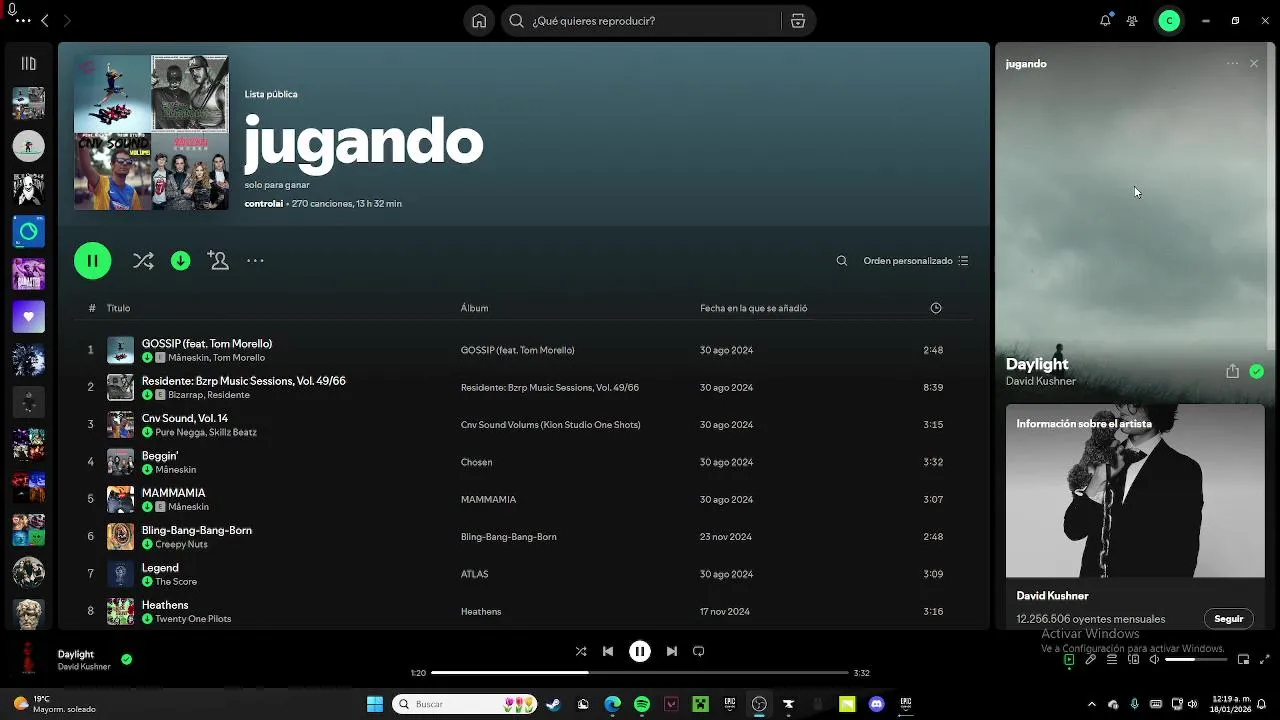Follow David Kushner with Seguir button

click(x=1228, y=619)
